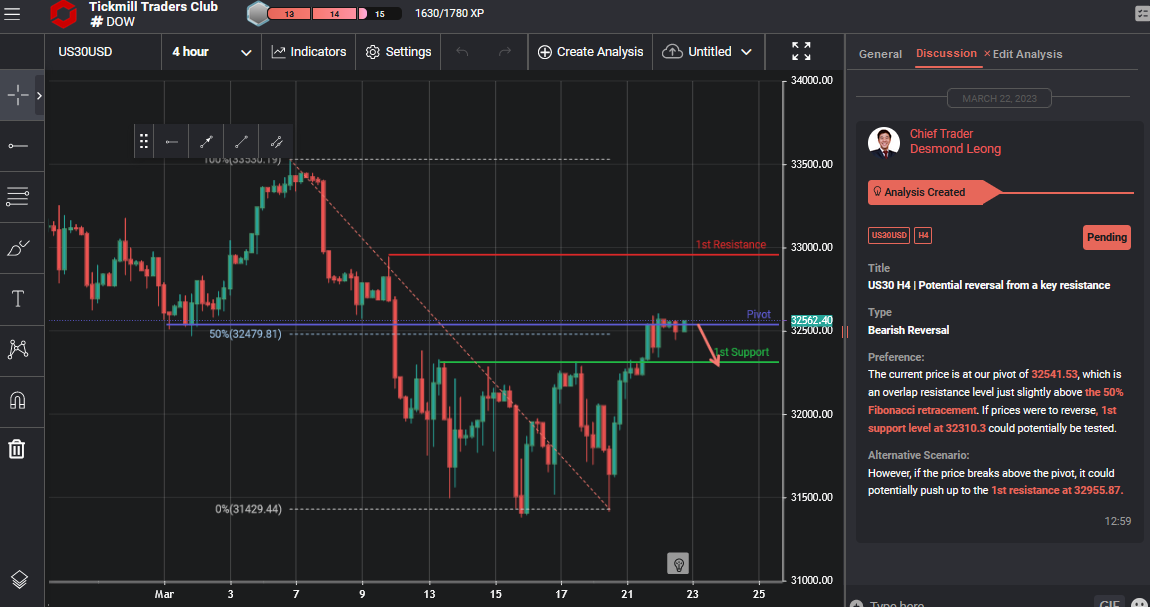Toggle the magnet snap mode

click(x=18, y=400)
